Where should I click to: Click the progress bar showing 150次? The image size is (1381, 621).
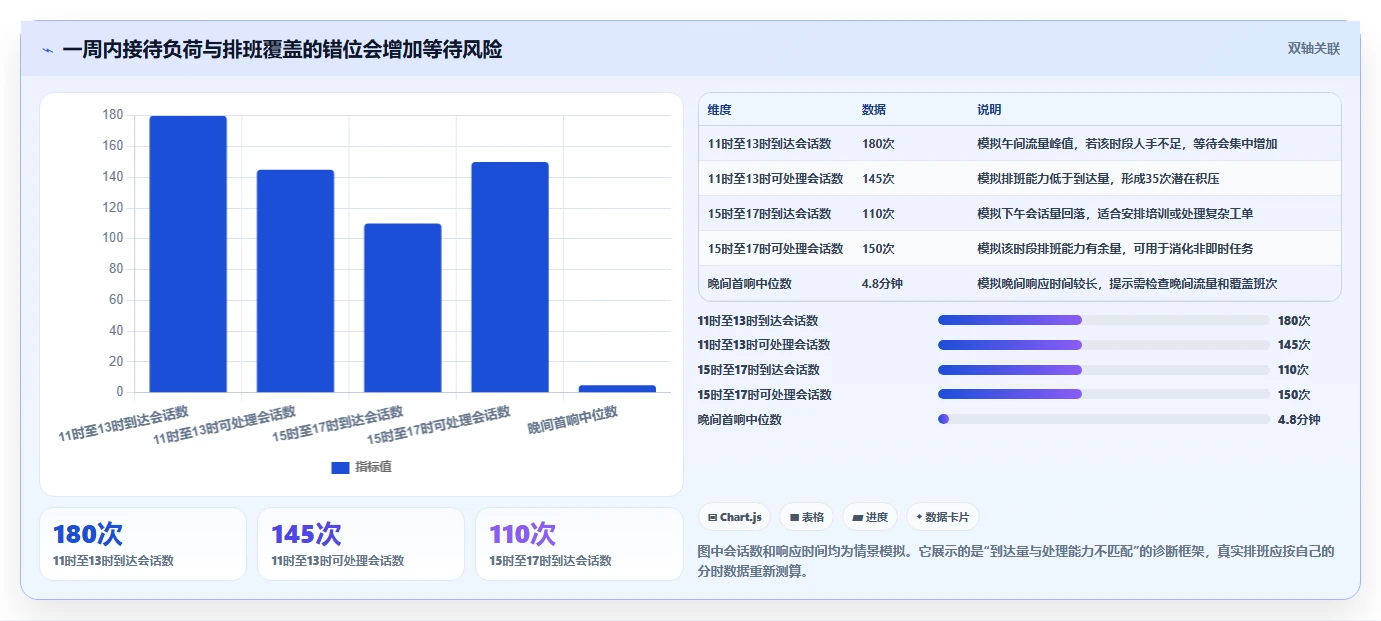tap(1104, 394)
